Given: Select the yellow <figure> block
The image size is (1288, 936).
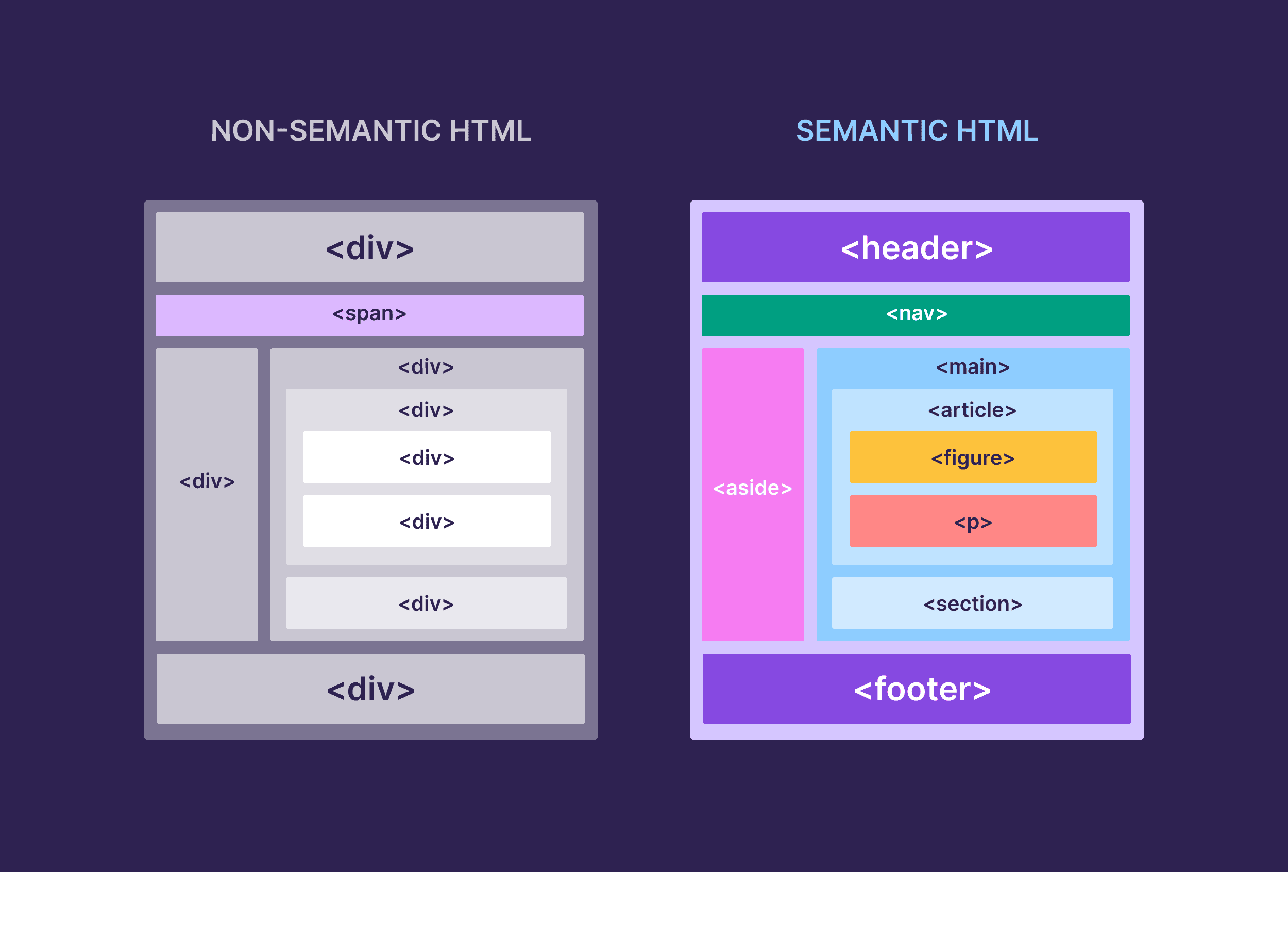Looking at the screenshot, I should 972,458.
